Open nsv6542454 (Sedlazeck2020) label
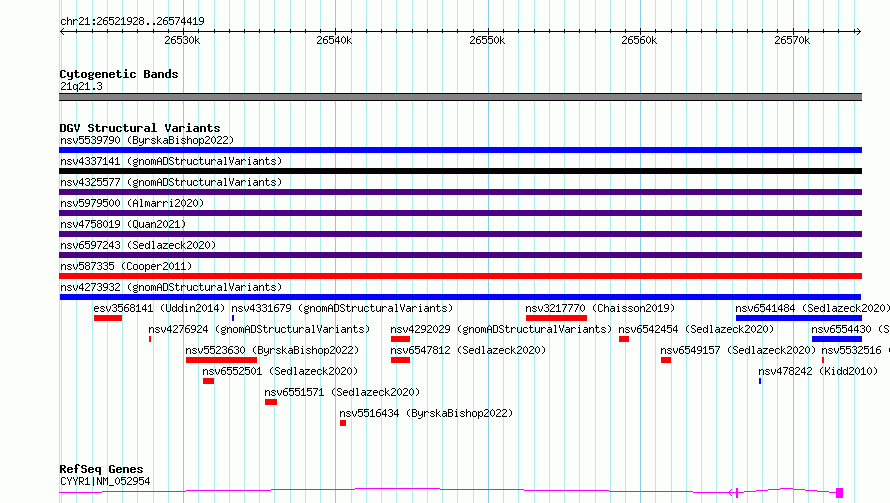The image size is (890, 503). 696,329
